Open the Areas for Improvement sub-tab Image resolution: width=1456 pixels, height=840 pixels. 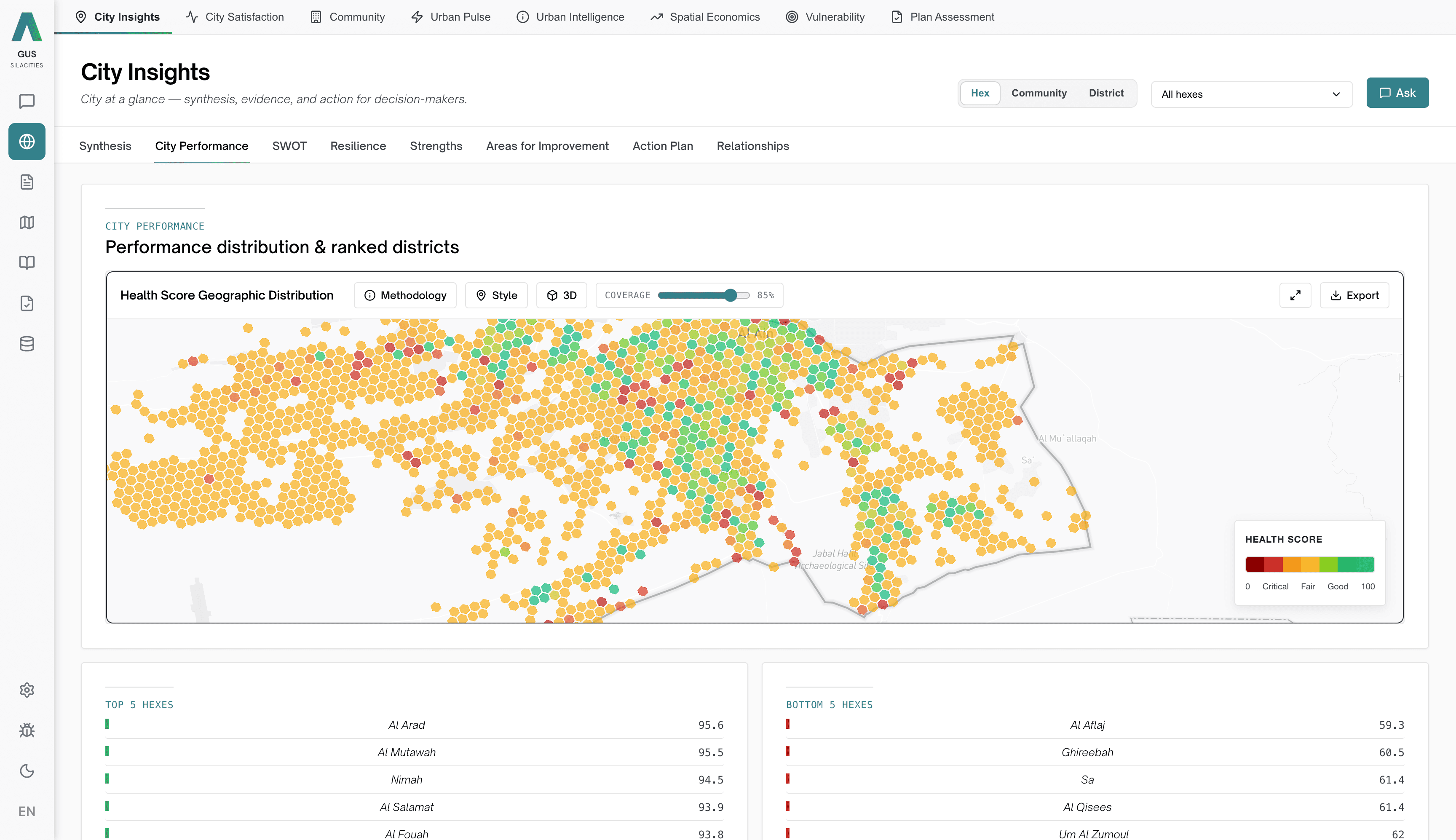(547, 146)
